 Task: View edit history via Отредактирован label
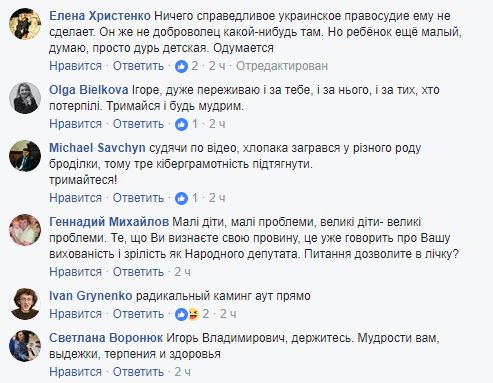pos(282,66)
